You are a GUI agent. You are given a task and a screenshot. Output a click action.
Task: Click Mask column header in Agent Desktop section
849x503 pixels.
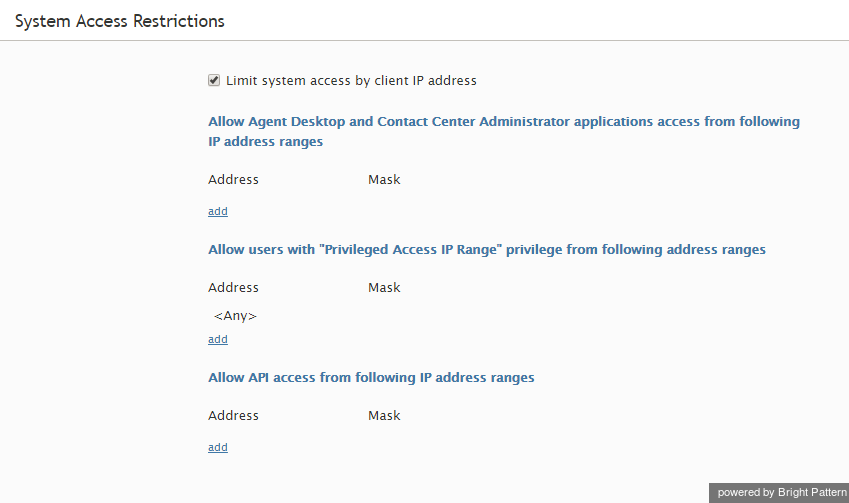384,180
